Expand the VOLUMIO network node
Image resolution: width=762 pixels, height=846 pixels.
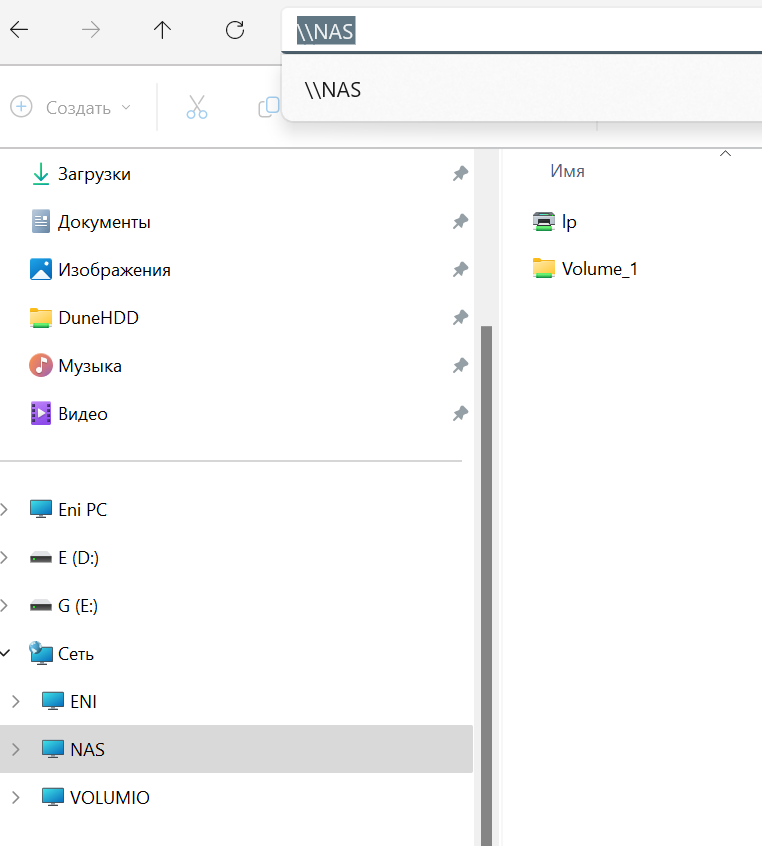coord(15,797)
